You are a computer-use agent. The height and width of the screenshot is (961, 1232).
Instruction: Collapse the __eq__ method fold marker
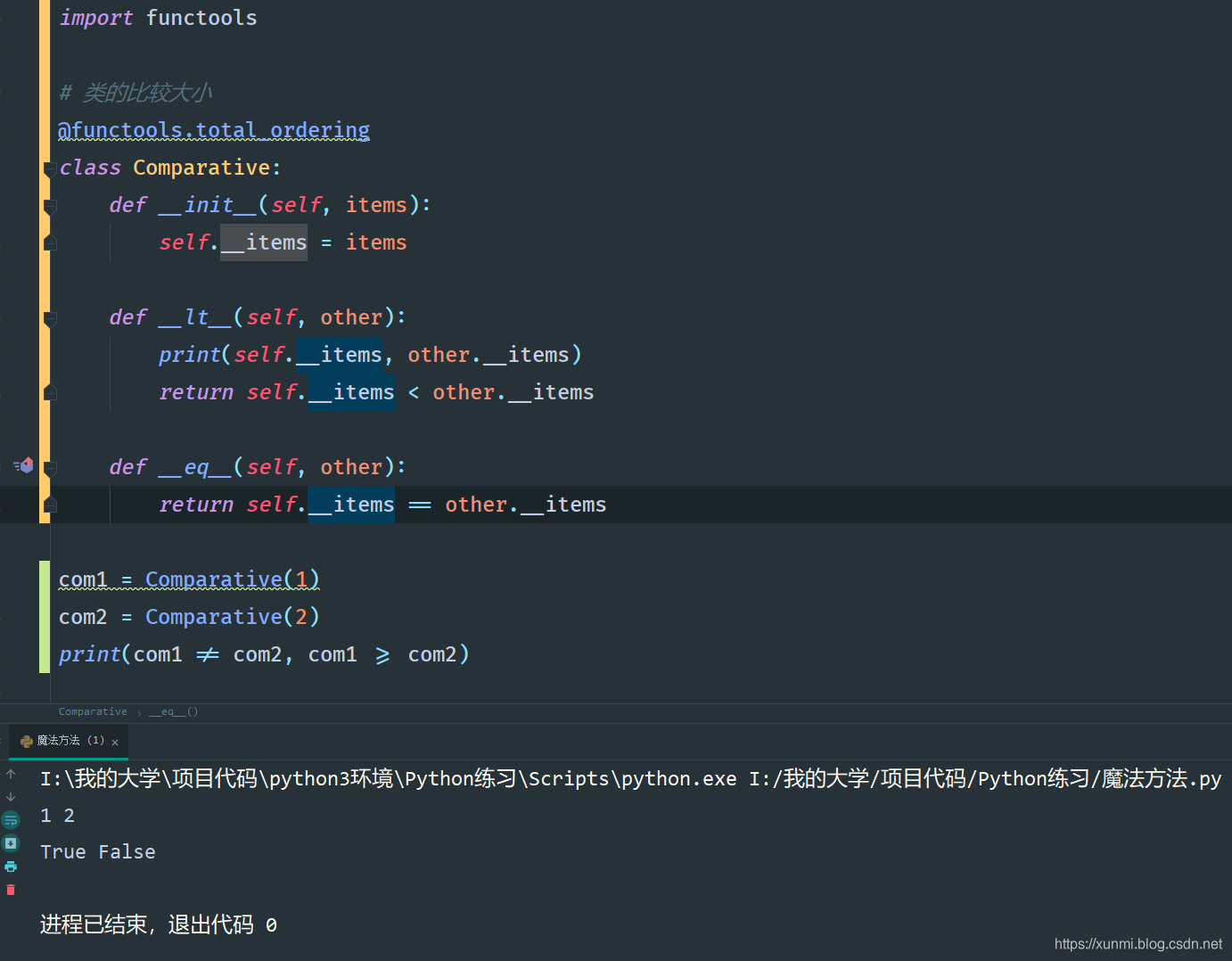click(50, 468)
